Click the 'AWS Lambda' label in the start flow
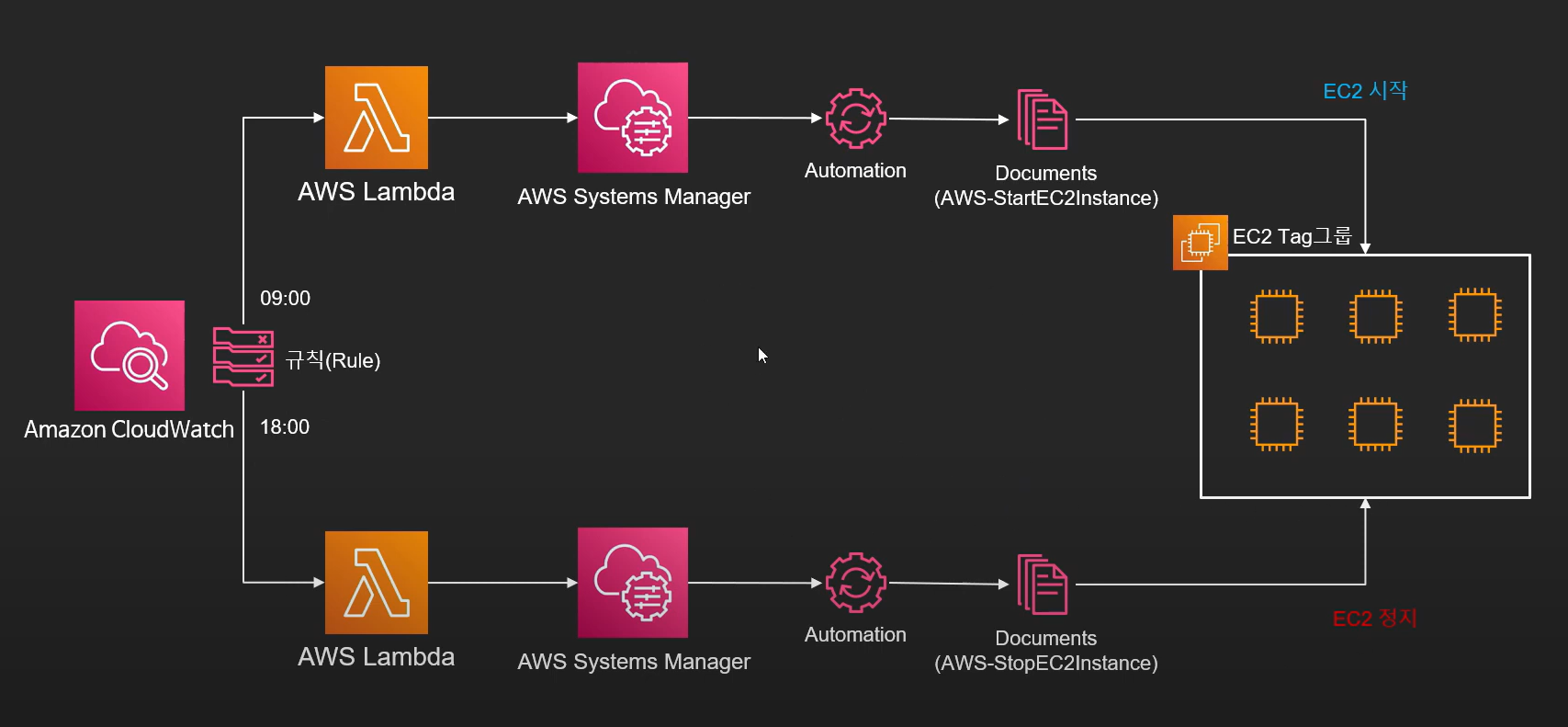 [x=377, y=191]
